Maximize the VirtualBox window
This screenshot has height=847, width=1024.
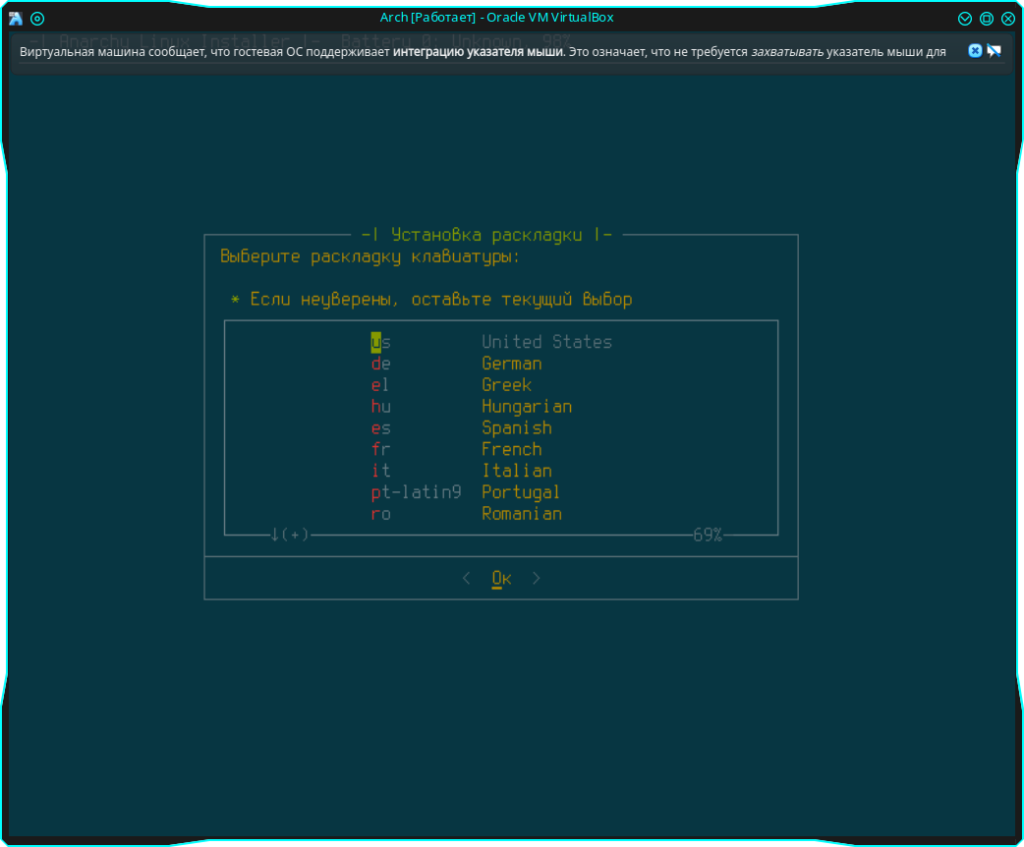(986, 18)
